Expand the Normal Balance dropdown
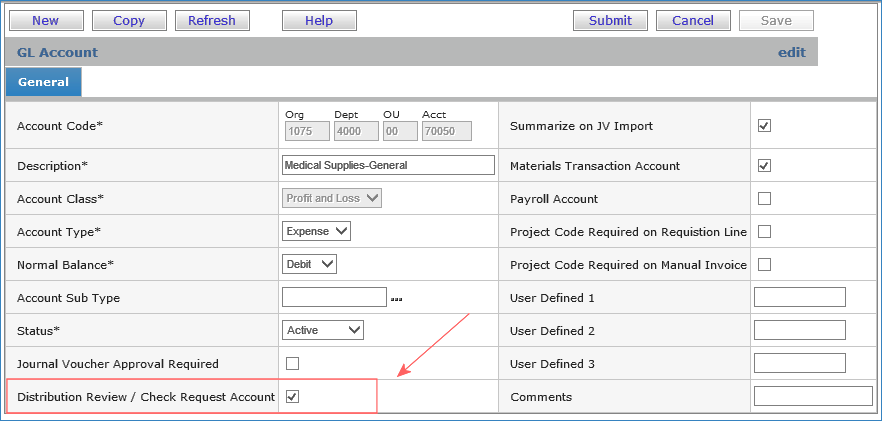882x421 pixels. click(310, 265)
